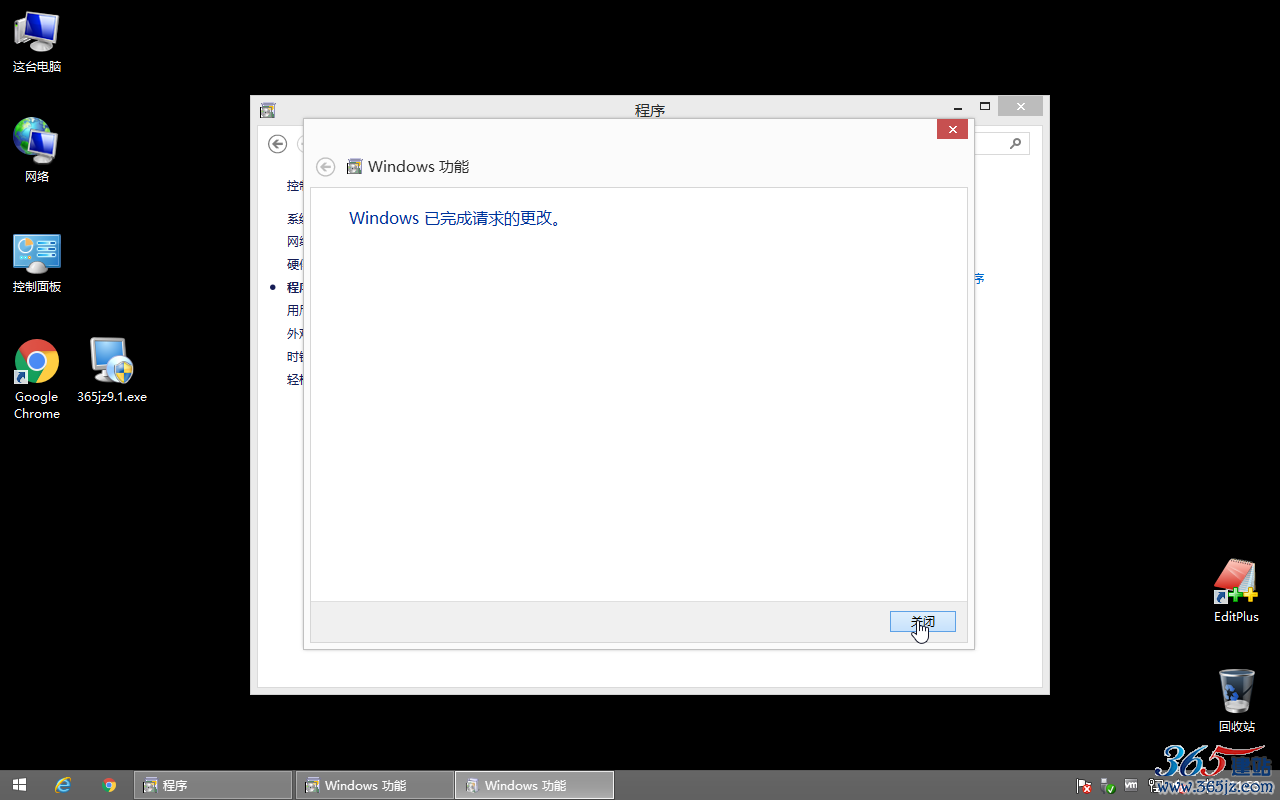The image size is (1280, 800).
Task: Click the back button in the 程序 window
Action: 278,144
